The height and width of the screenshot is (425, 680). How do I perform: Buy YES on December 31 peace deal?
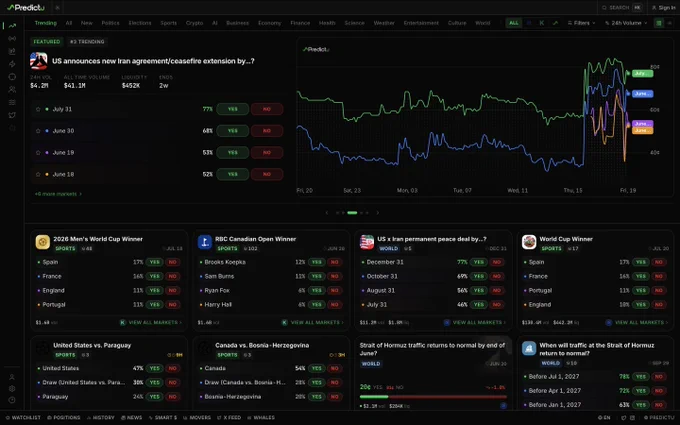[479, 262]
